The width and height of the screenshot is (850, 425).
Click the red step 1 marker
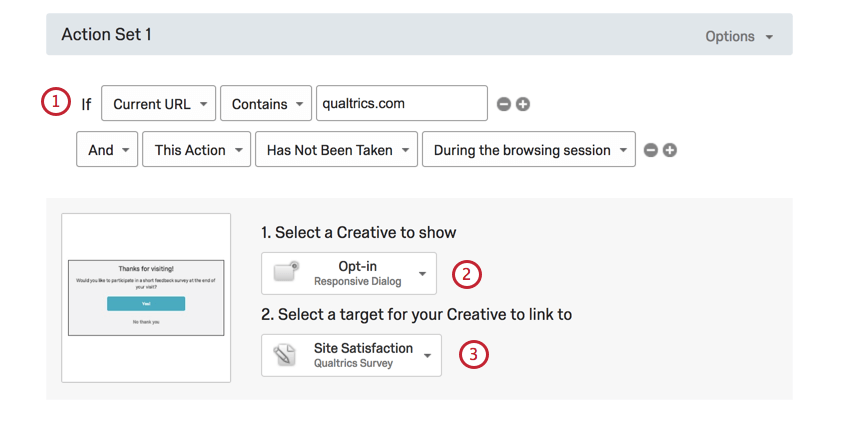coord(56,102)
